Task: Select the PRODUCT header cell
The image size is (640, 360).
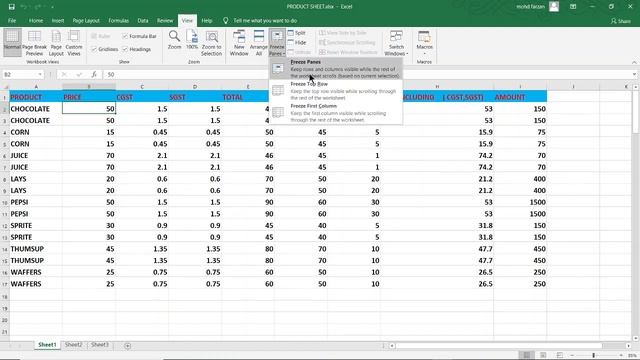Action: 36,97
